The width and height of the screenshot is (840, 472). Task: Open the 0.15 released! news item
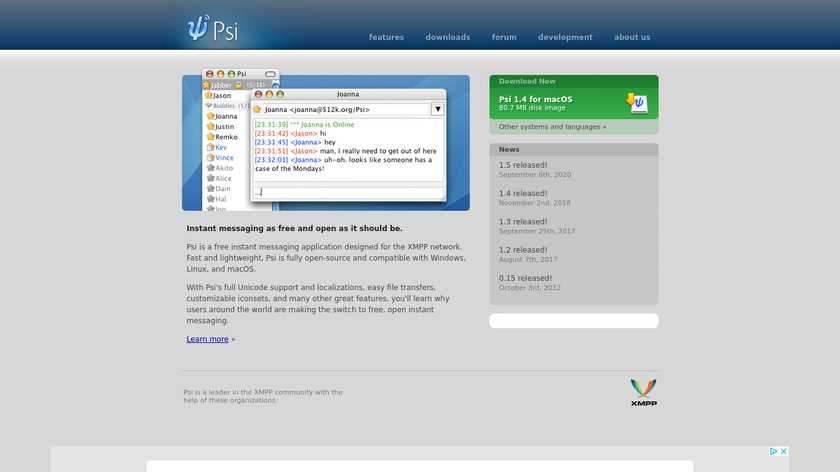[x=525, y=278]
